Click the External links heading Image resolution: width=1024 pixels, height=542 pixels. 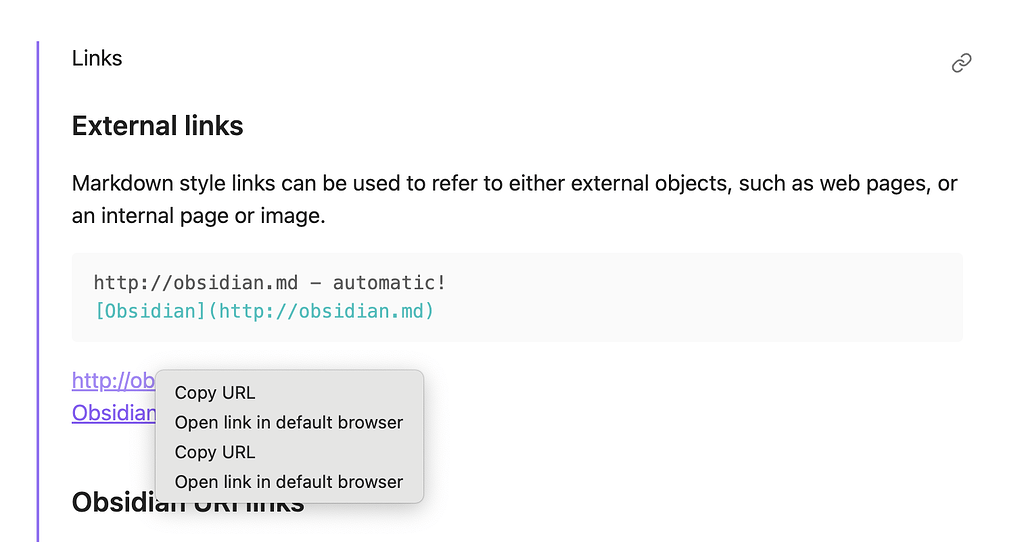[157, 125]
